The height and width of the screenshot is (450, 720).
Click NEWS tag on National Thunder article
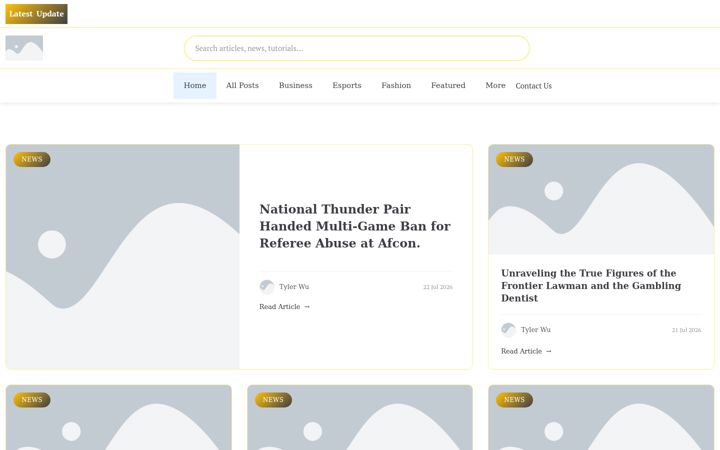click(32, 159)
